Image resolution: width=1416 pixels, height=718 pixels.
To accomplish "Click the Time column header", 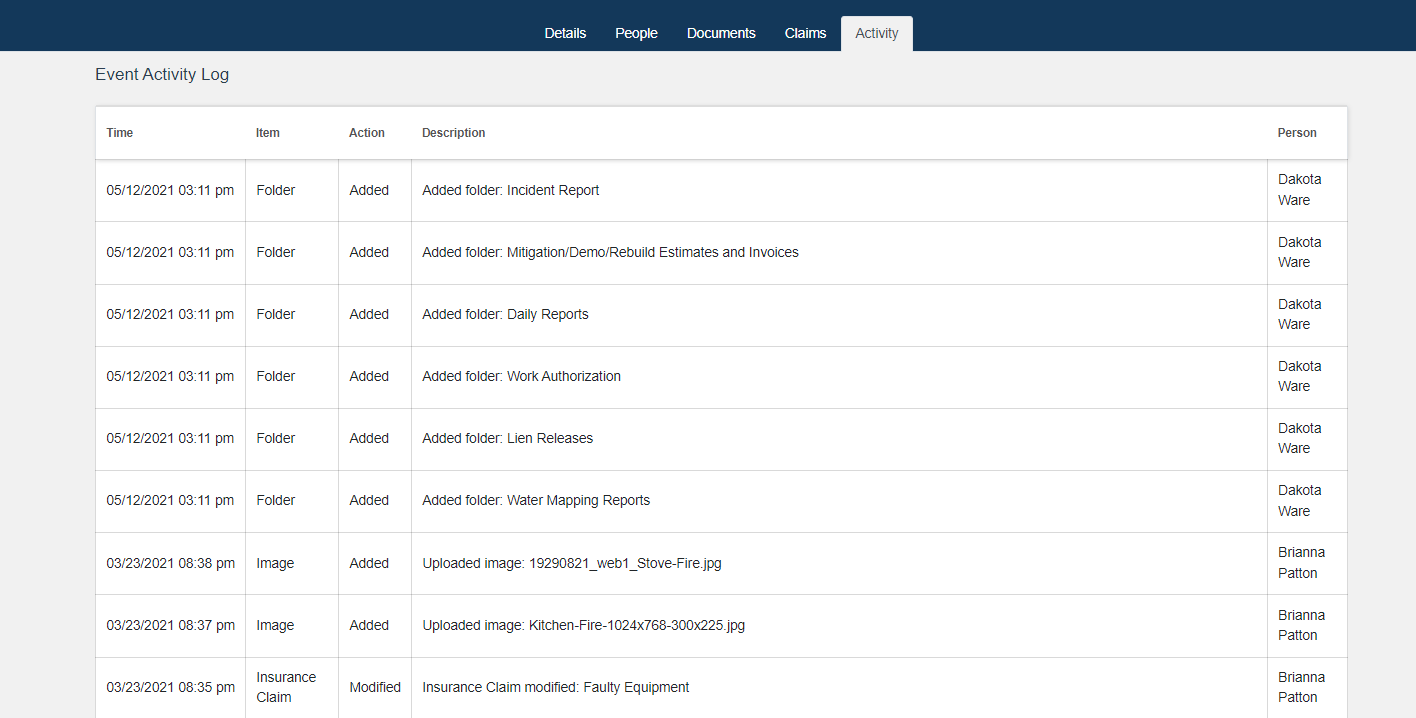I will coord(120,133).
